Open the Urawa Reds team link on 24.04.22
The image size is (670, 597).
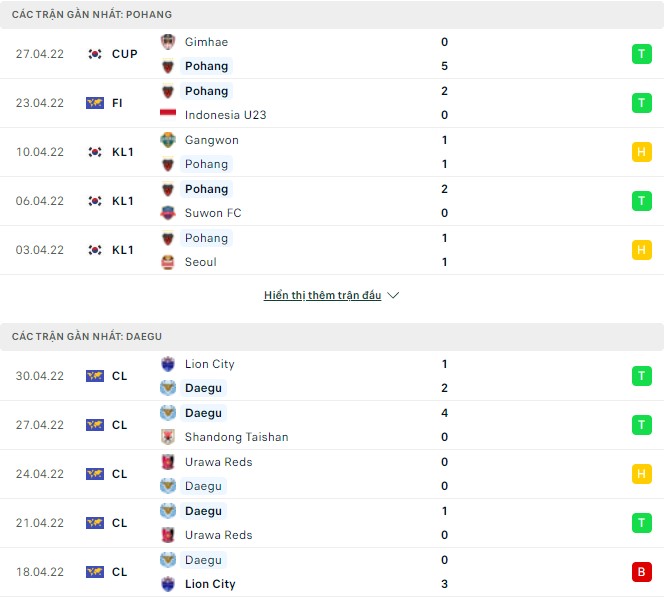click(x=218, y=462)
